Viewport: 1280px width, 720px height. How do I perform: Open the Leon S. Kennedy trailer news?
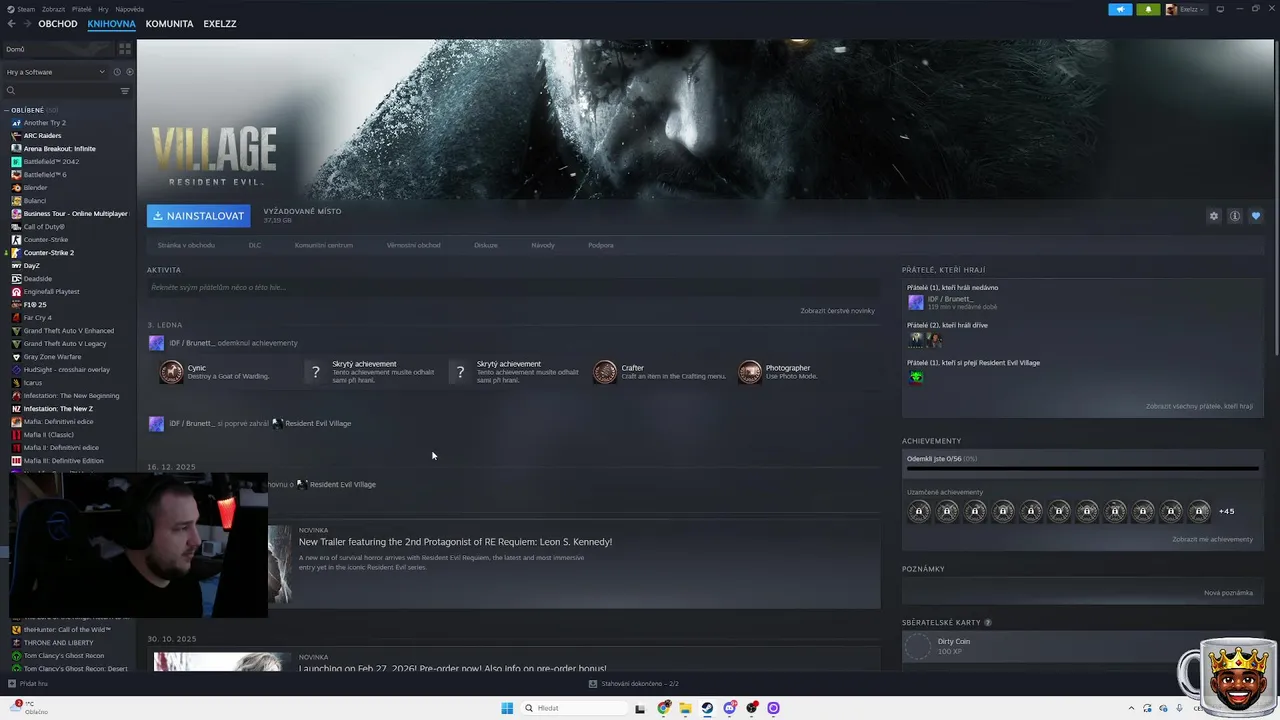click(x=455, y=542)
